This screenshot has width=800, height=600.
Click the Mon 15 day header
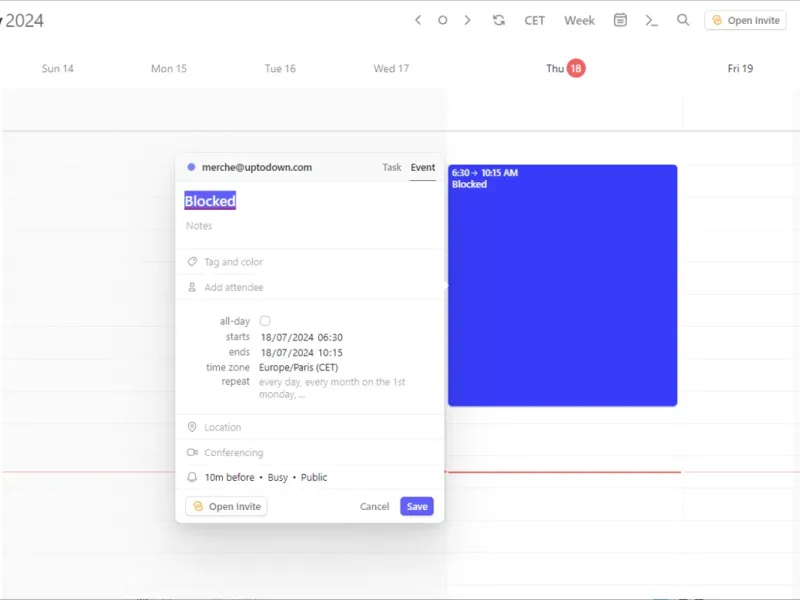169,68
